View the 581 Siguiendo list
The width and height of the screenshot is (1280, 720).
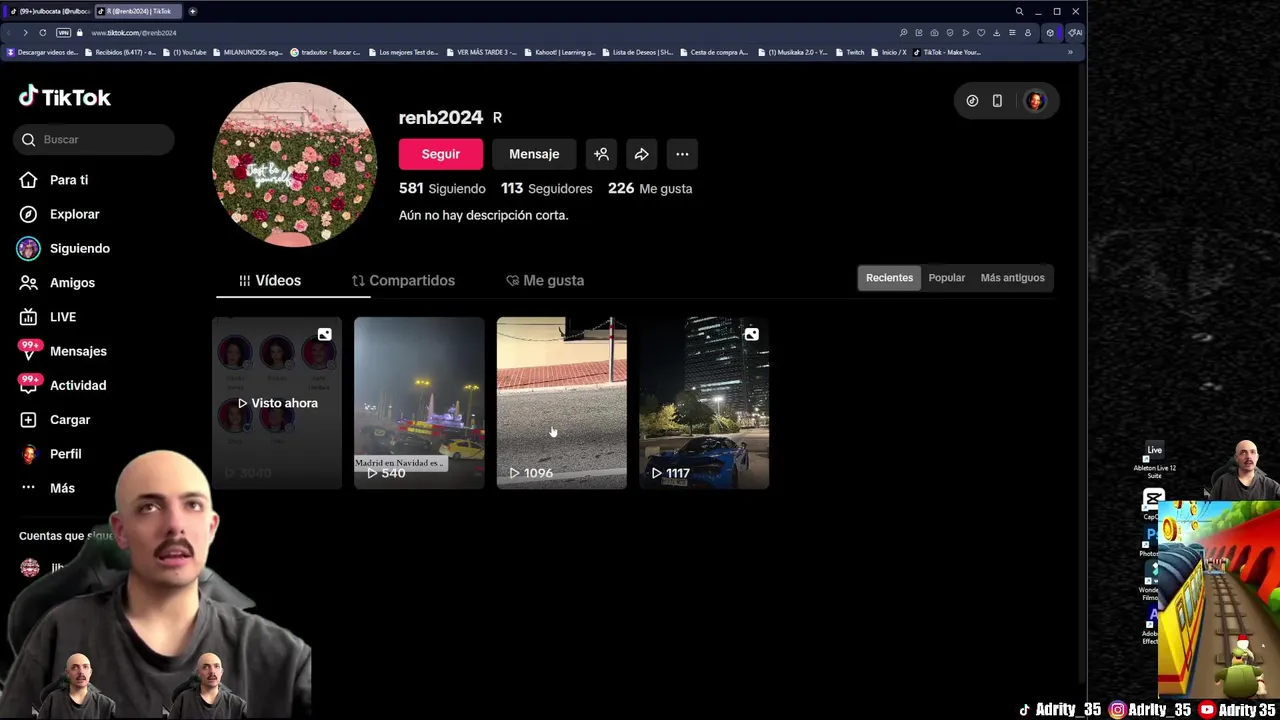(x=442, y=188)
